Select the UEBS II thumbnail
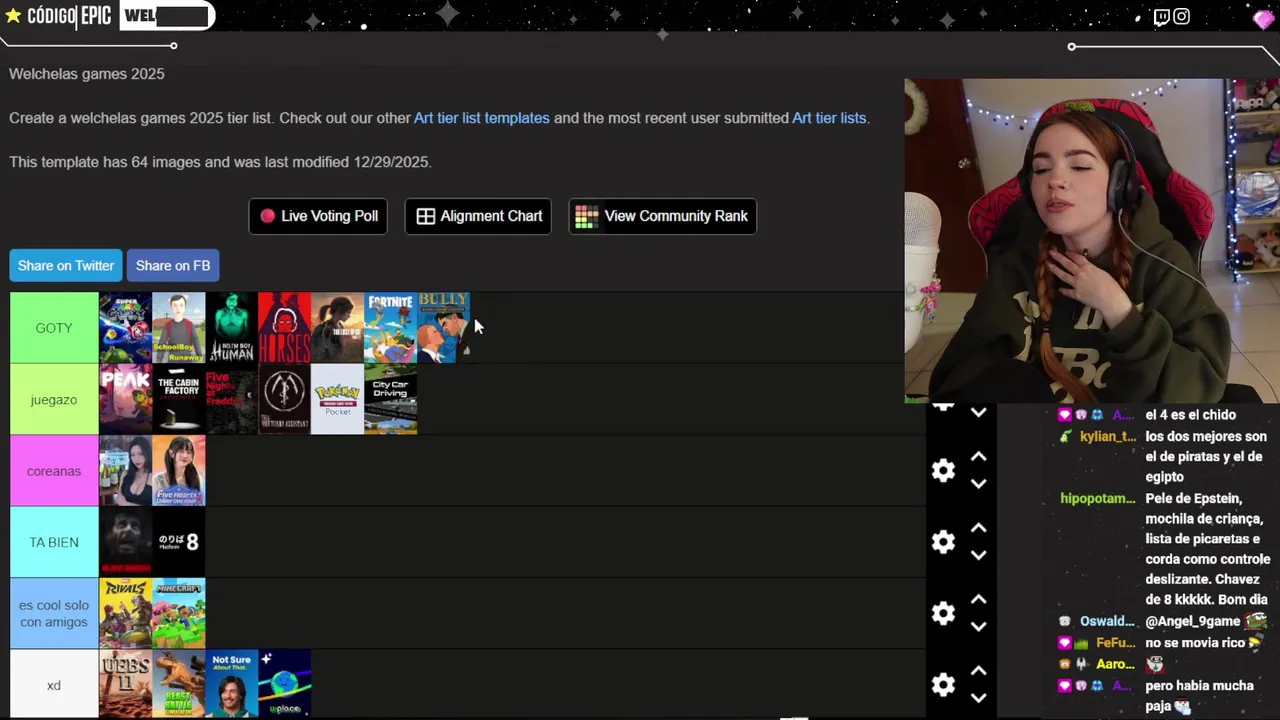The height and width of the screenshot is (720, 1280). [x=125, y=685]
